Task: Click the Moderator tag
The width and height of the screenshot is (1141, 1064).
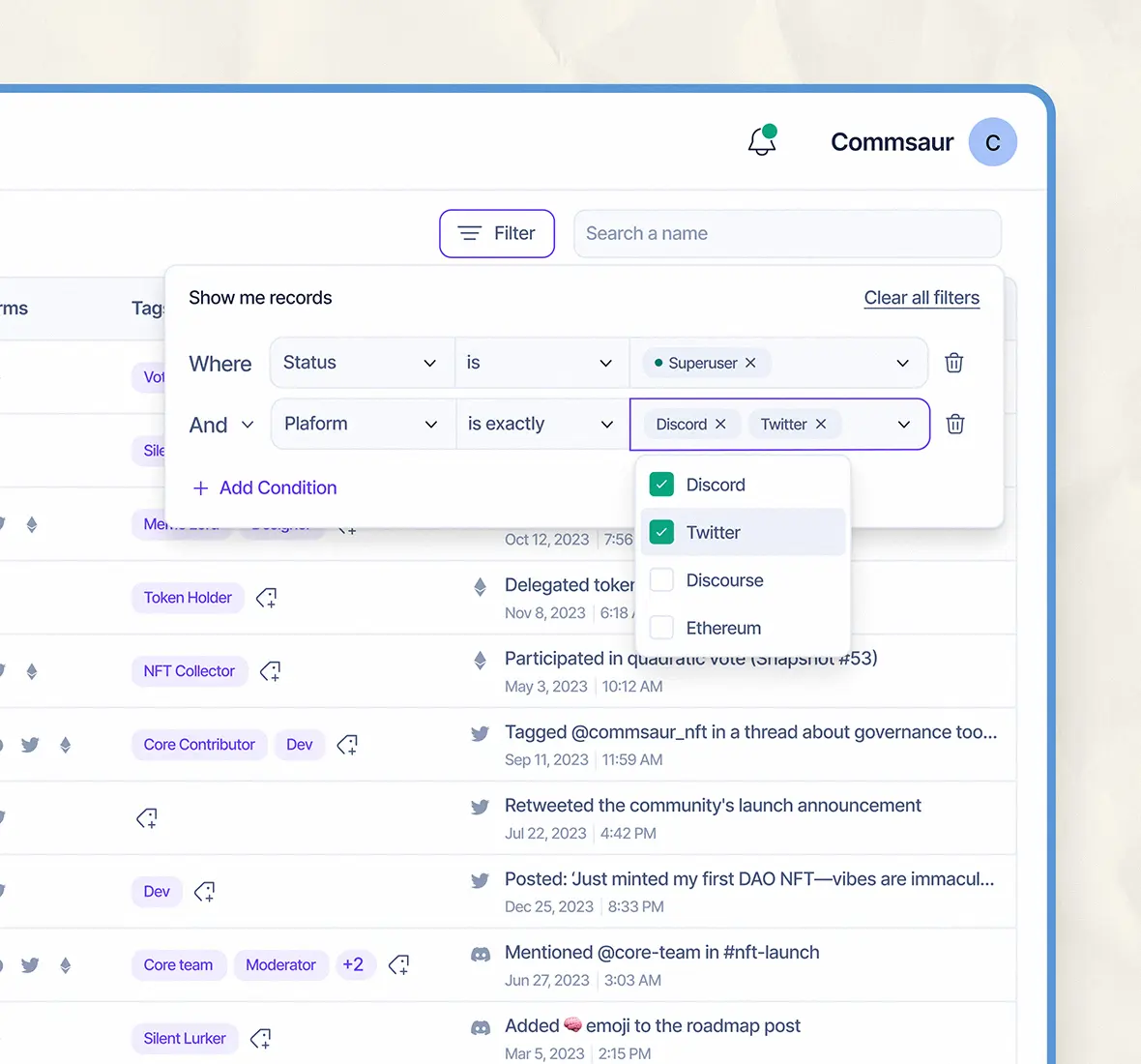Action: point(280,965)
